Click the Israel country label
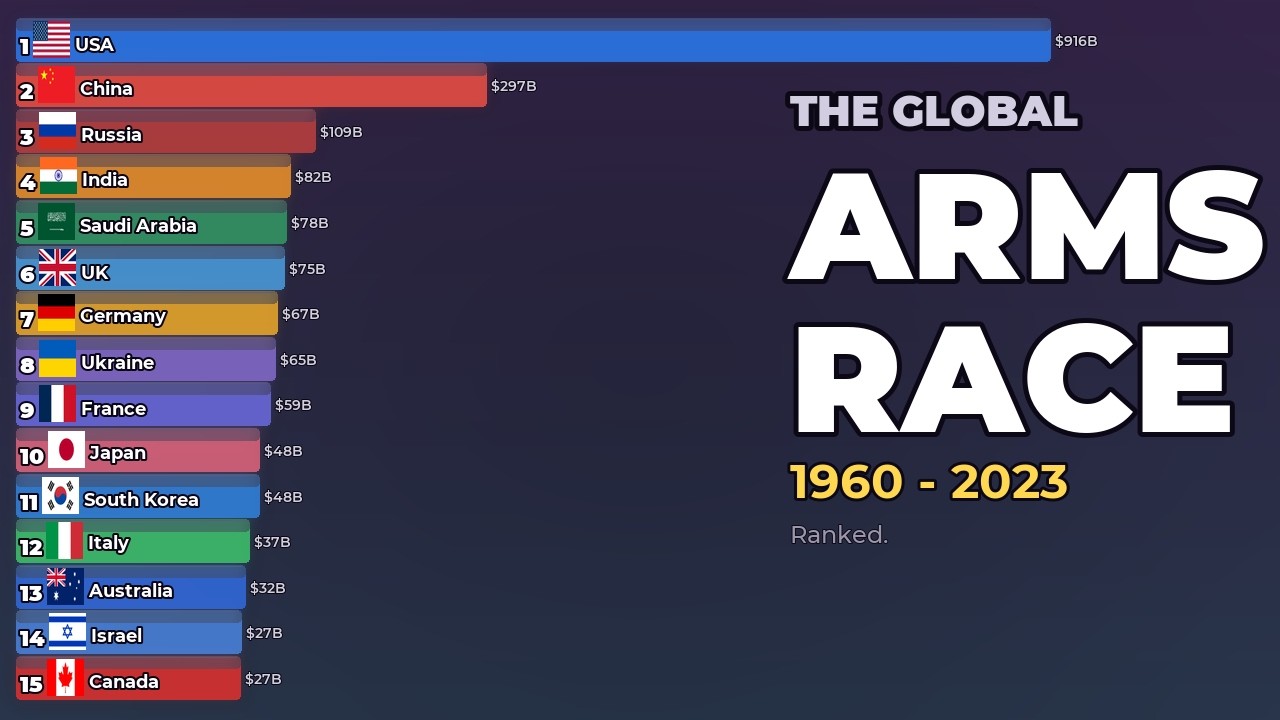Screen dimensions: 1280x720 click(x=117, y=635)
